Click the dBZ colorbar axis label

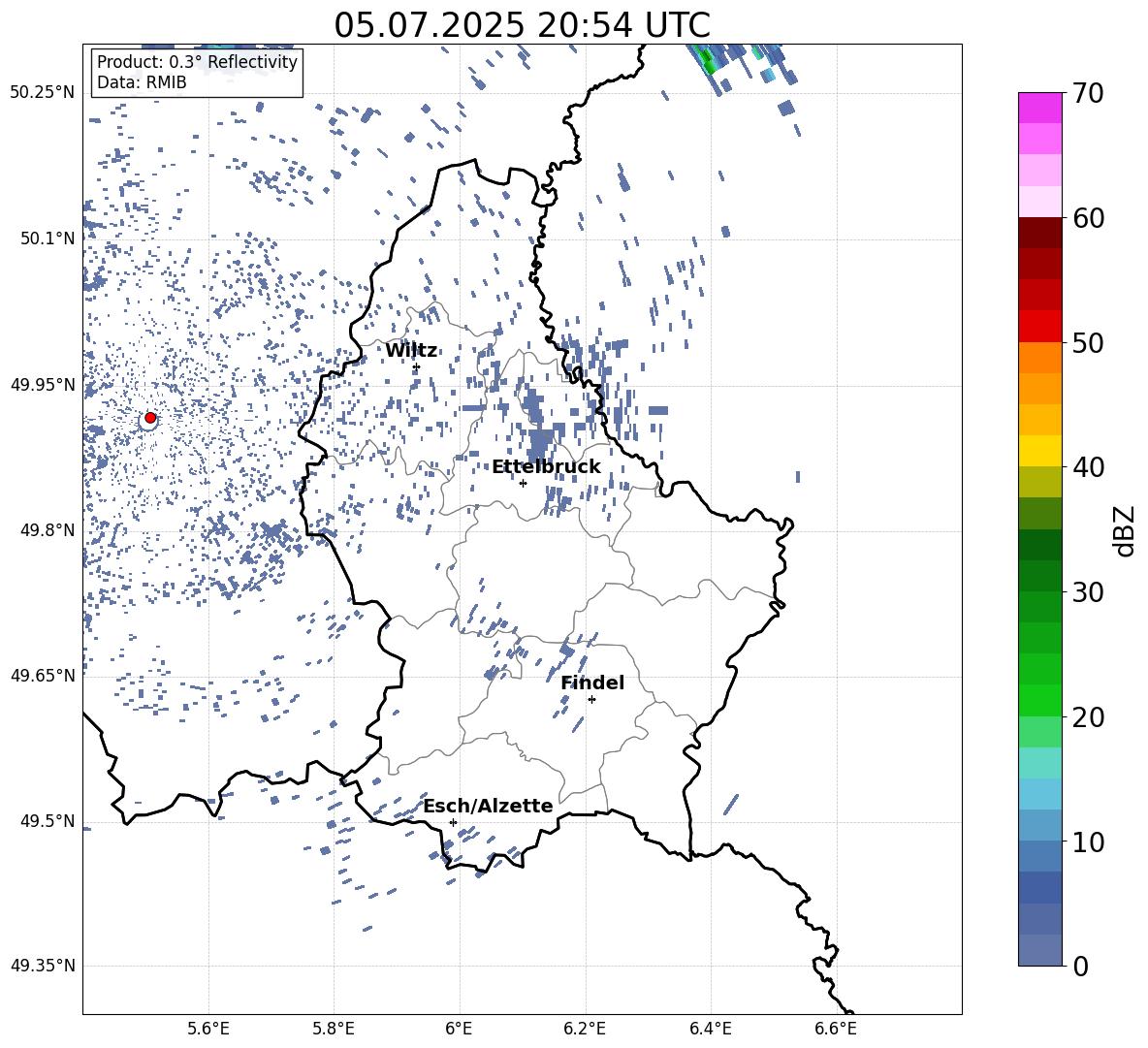(1124, 530)
